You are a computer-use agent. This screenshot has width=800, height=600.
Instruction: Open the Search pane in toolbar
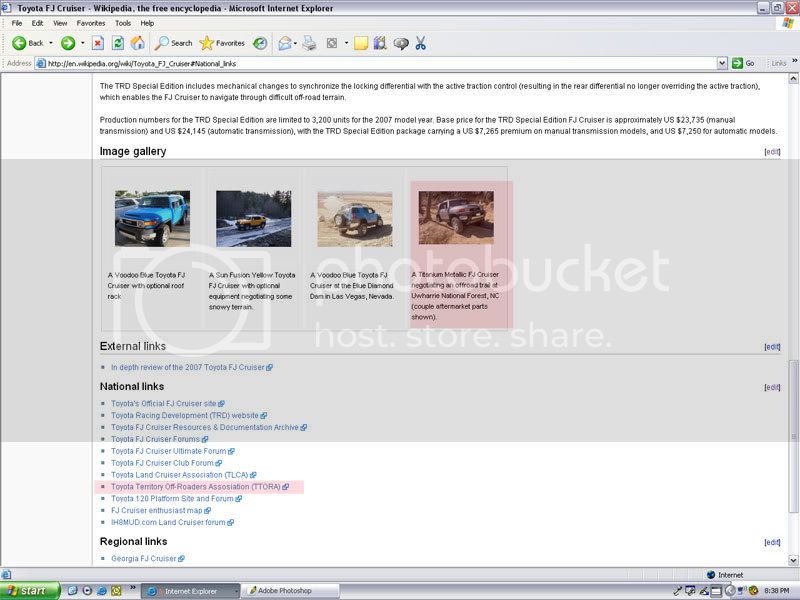click(x=171, y=43)
